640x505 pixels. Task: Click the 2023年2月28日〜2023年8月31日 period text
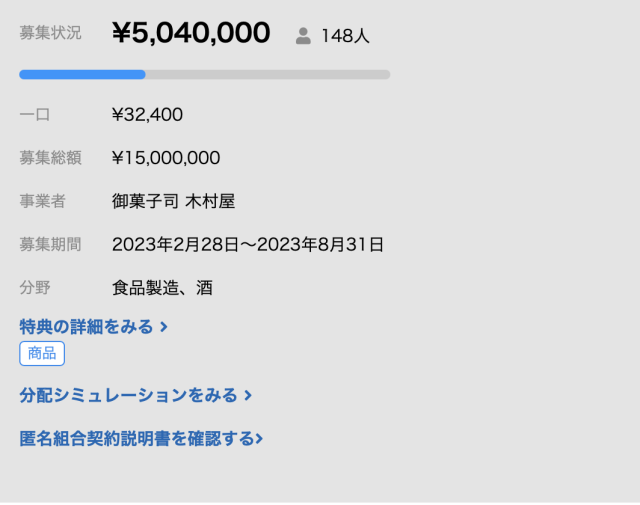248,245
